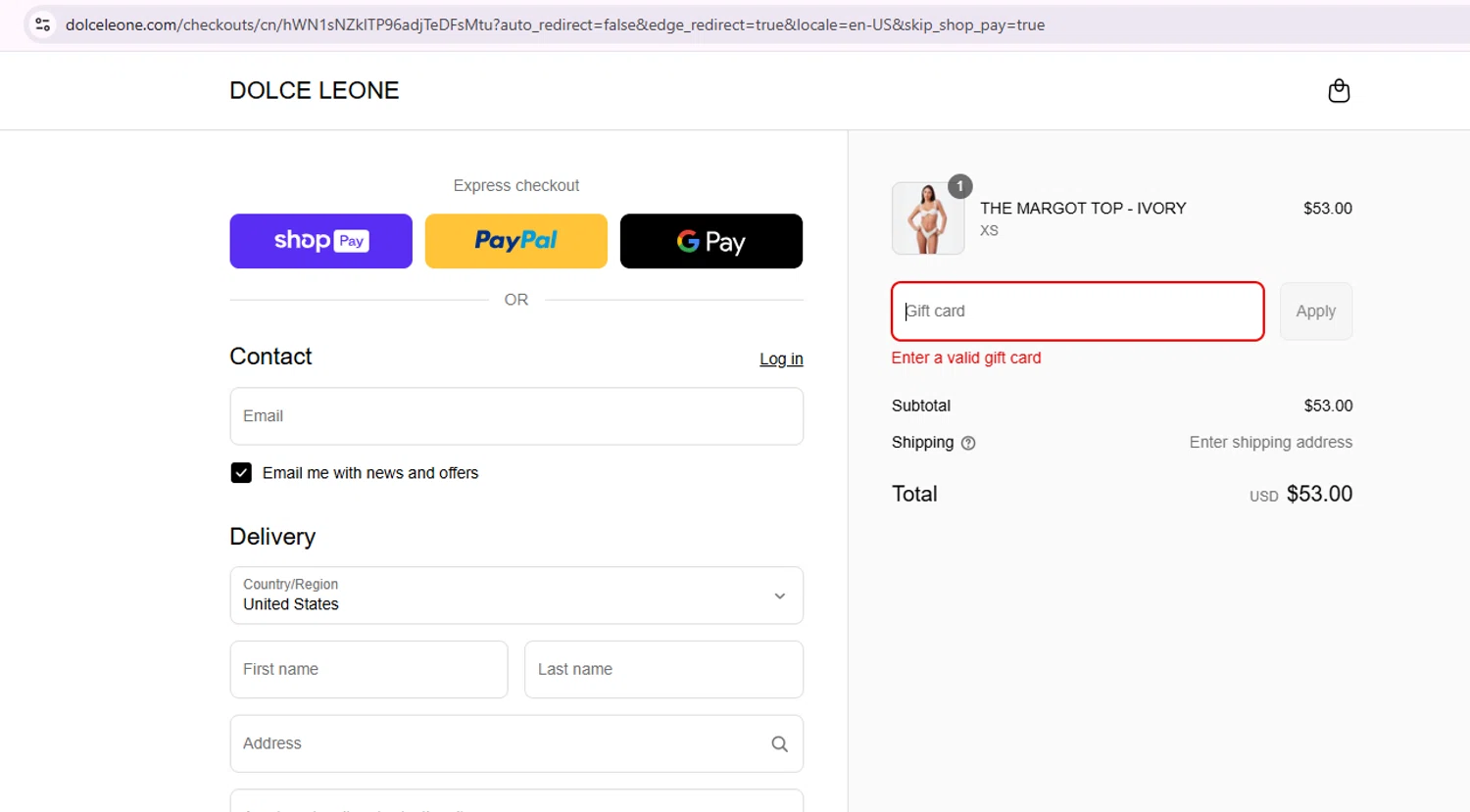Click the Enter a valid gift card error
The height and width of the screenshot is (812, 1470).
966,358
